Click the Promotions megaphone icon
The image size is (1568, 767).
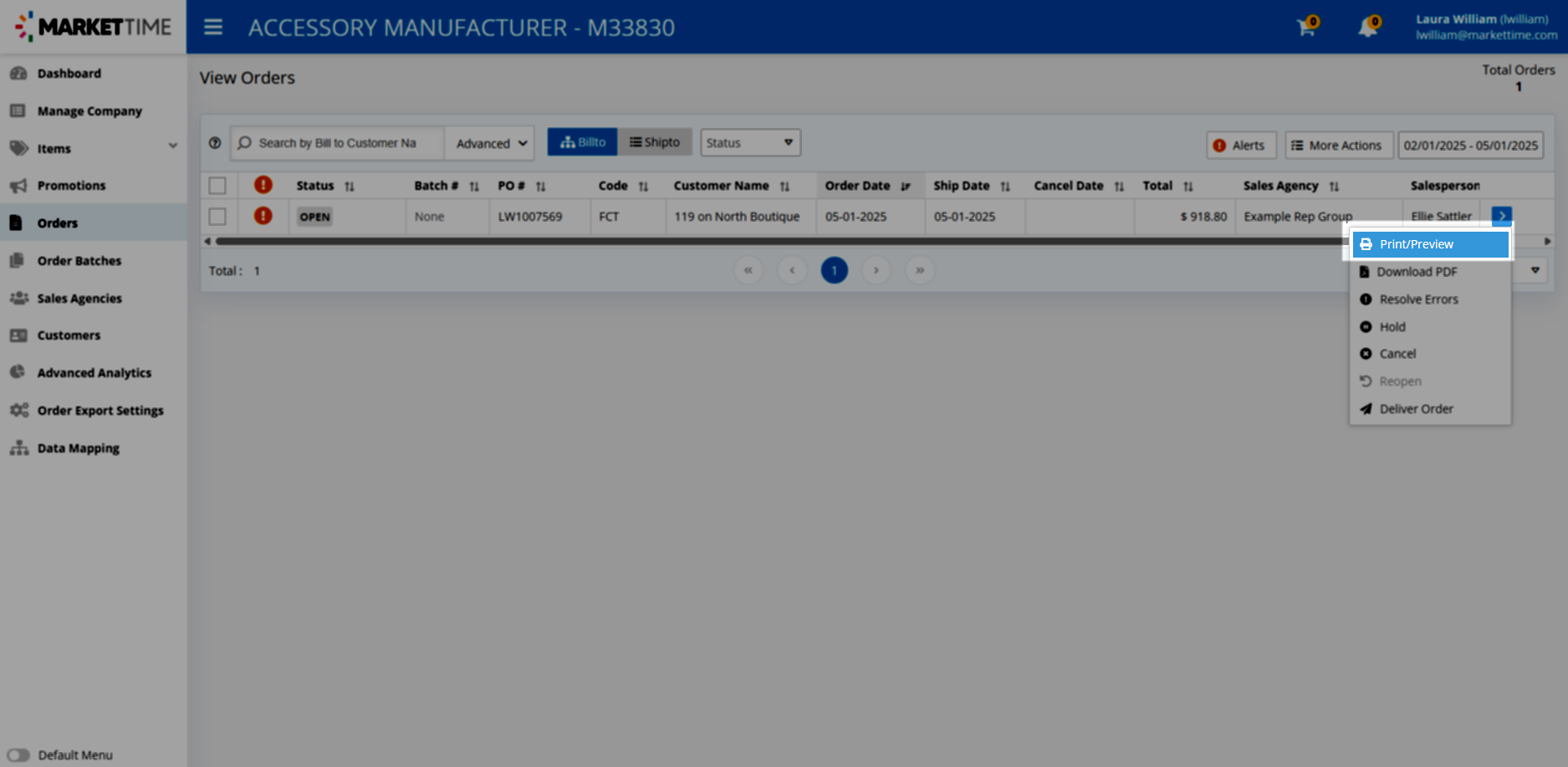click(x=18, y=186)
